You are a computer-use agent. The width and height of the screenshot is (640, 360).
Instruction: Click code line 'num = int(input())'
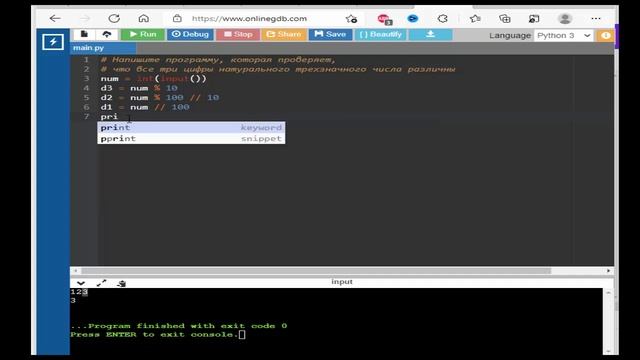[x=153, y=78]
